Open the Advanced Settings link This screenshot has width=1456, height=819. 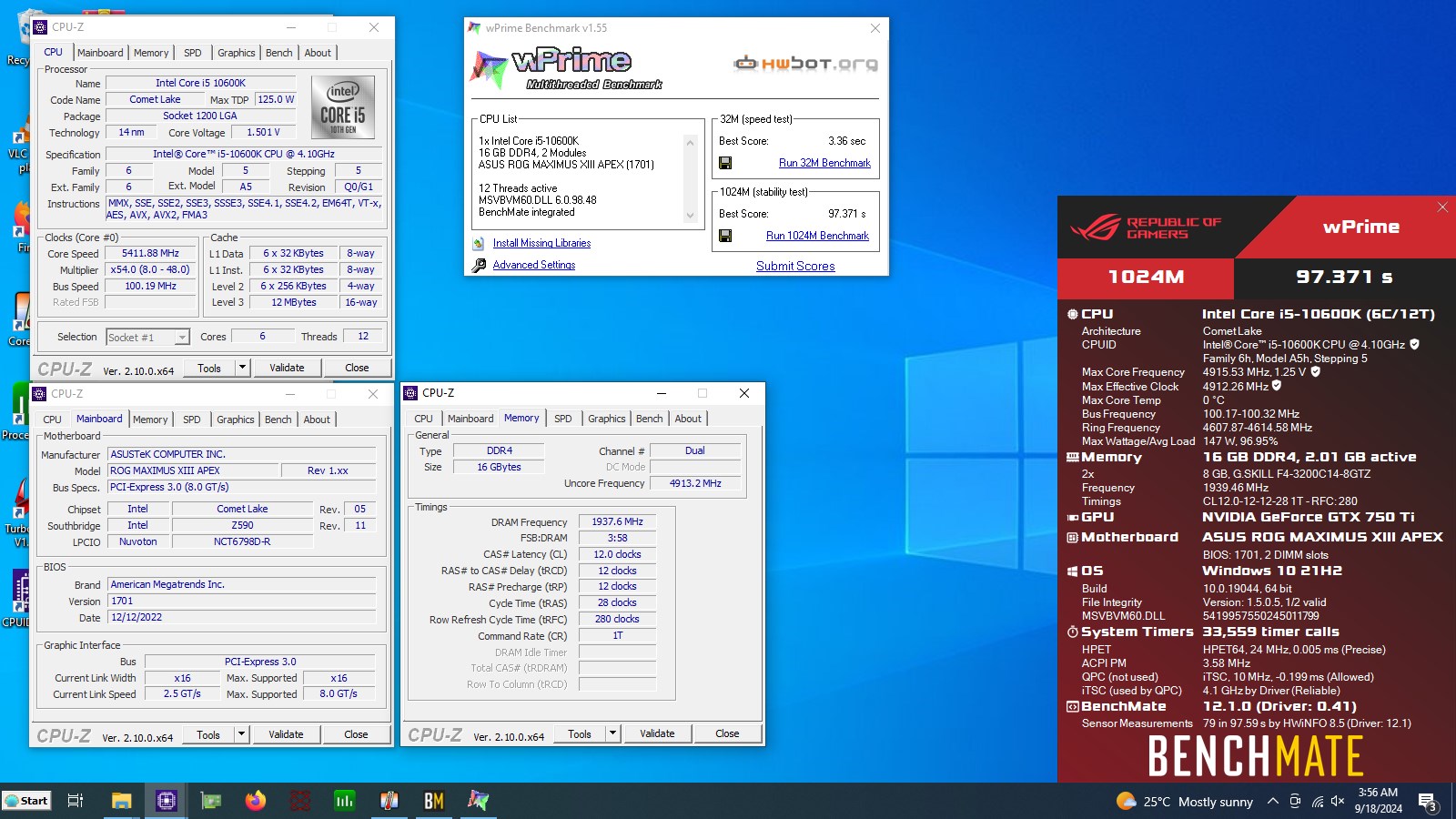(534, 265)
